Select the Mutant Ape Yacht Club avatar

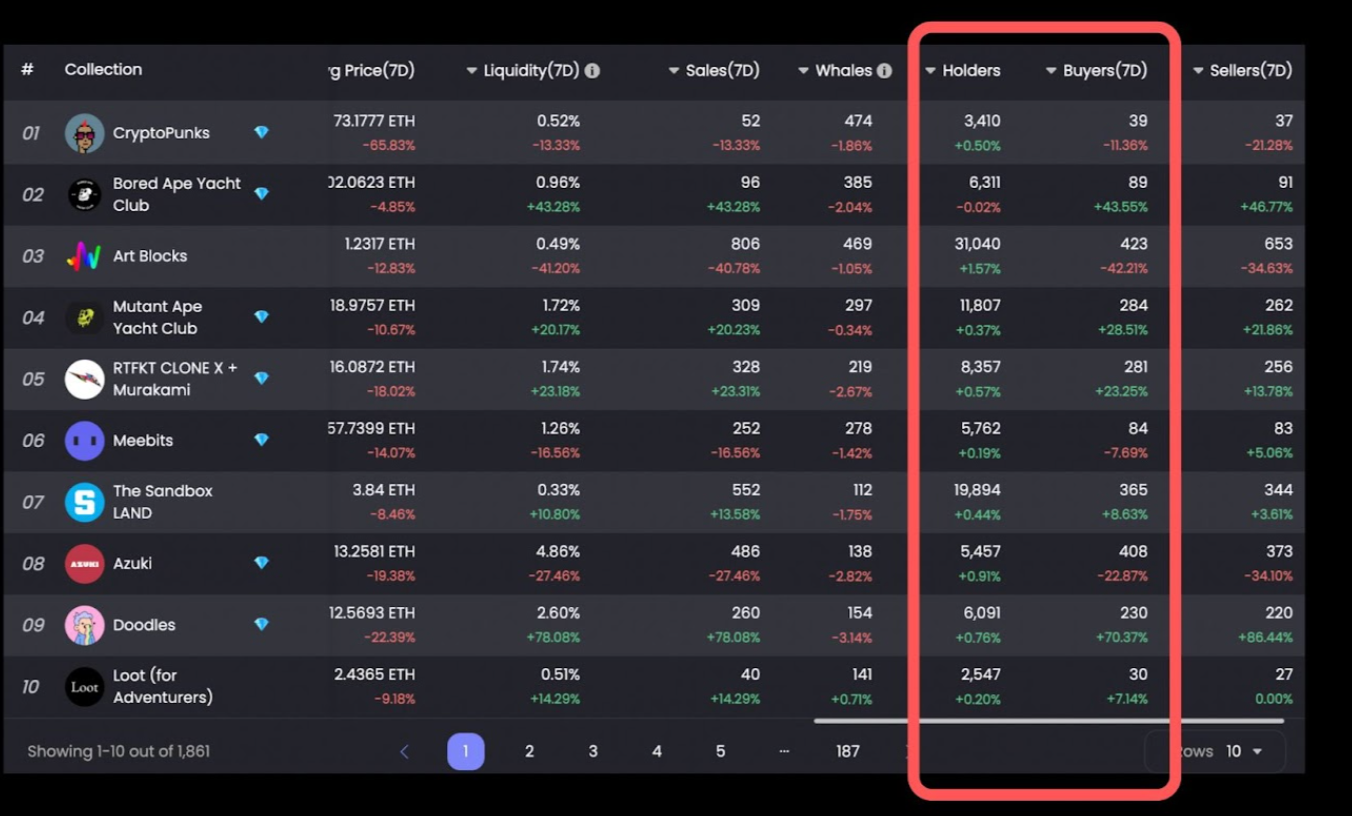[85, 317]
